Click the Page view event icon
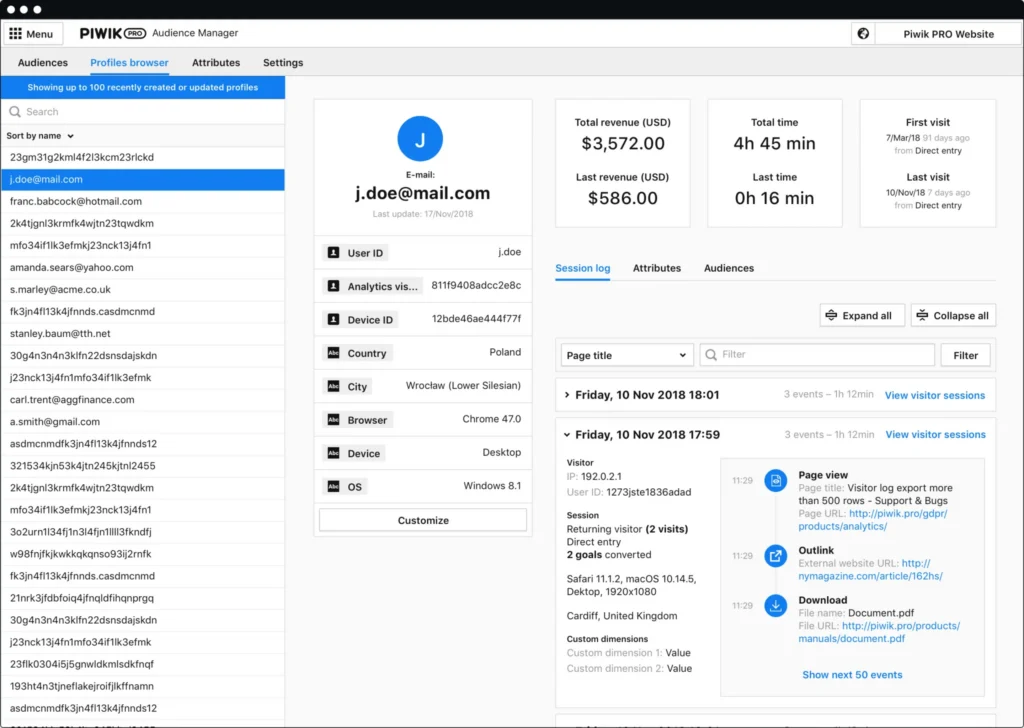 click(x=776, y=480)
